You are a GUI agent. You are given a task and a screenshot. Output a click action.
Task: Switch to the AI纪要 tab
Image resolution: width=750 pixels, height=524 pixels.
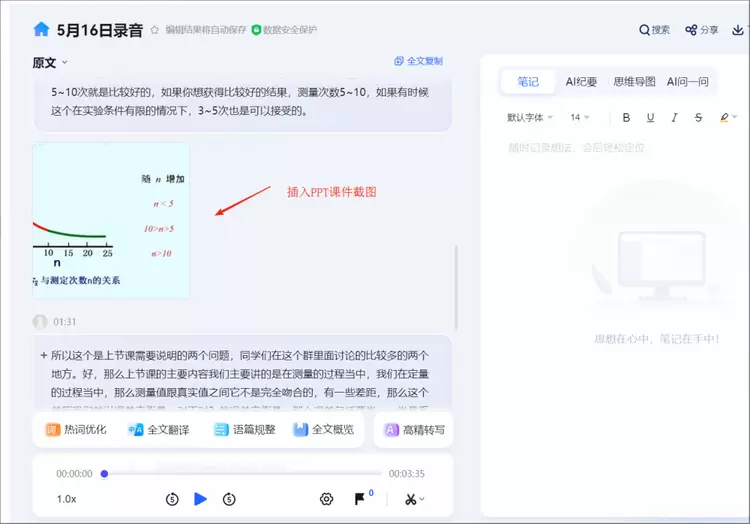coord(581,82)
